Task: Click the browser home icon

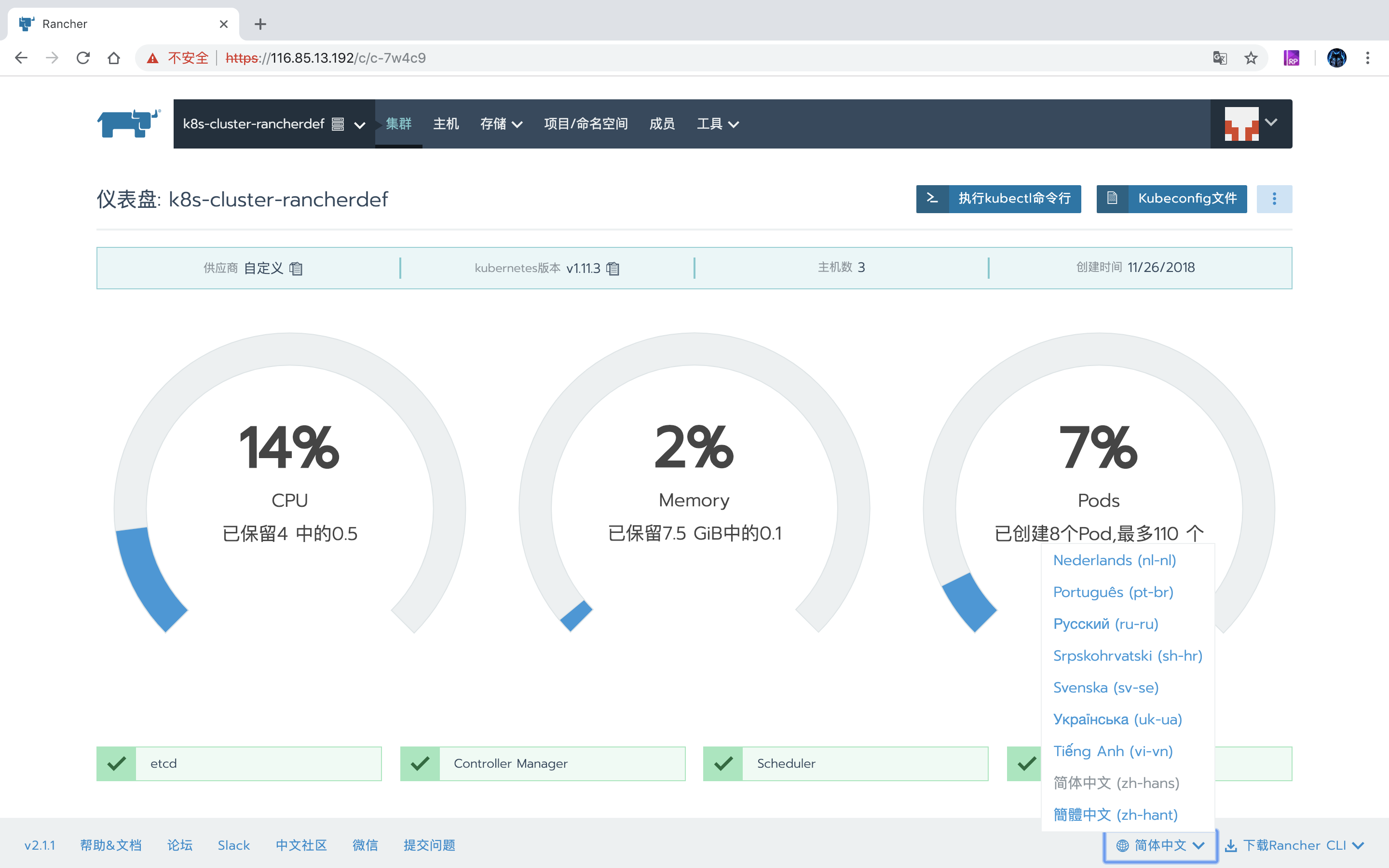Action: [x=114, y=58]
